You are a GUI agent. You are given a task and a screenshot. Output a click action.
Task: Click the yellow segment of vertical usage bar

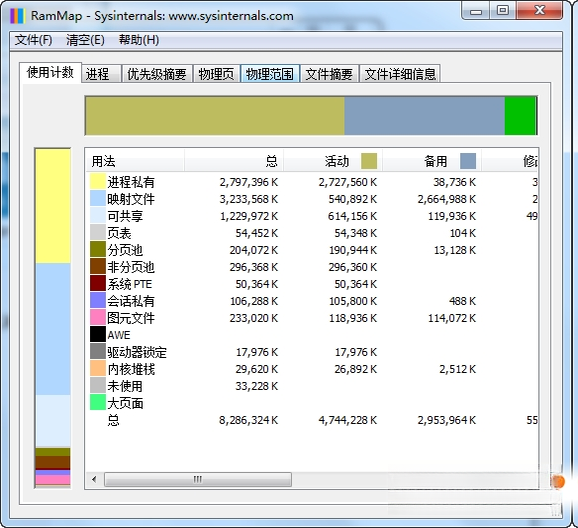[x=53, y=206]
